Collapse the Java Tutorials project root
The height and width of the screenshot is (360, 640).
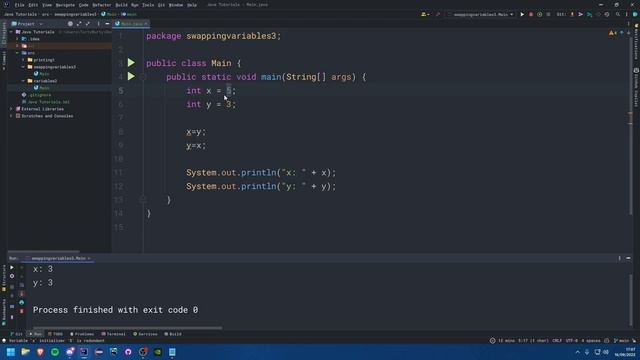tap(11, 32)
